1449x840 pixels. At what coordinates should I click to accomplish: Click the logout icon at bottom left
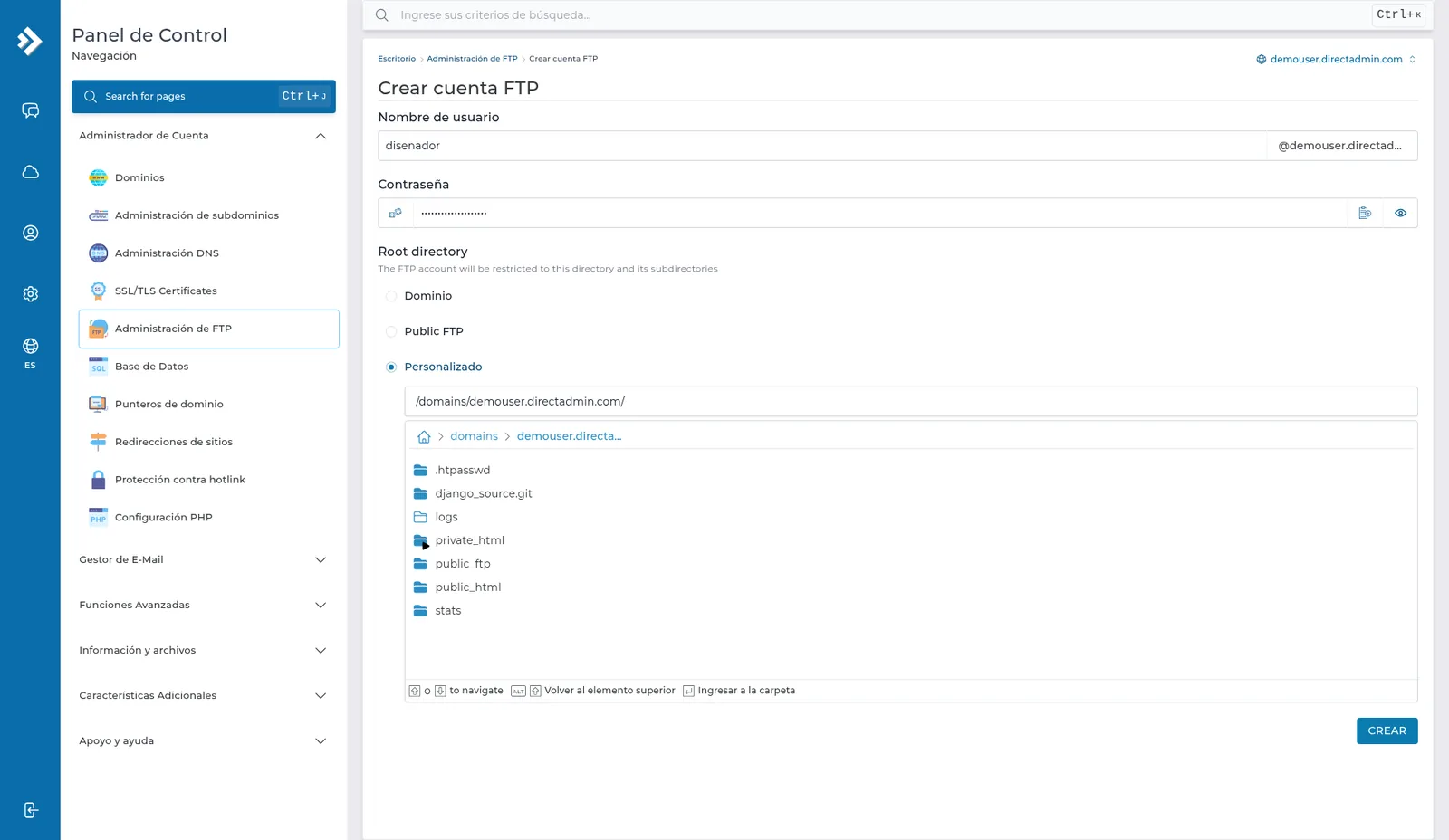click(x=30, y=810)
